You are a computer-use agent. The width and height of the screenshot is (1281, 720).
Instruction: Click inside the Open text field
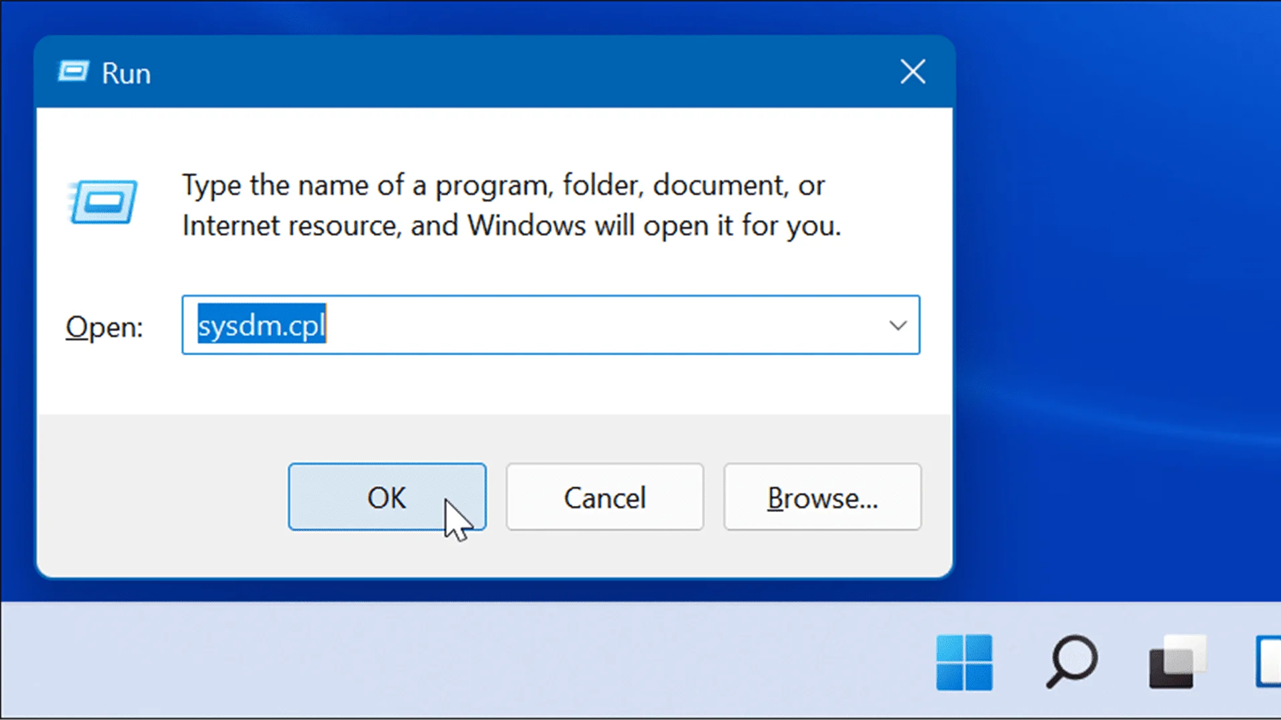tap(550, 325)
